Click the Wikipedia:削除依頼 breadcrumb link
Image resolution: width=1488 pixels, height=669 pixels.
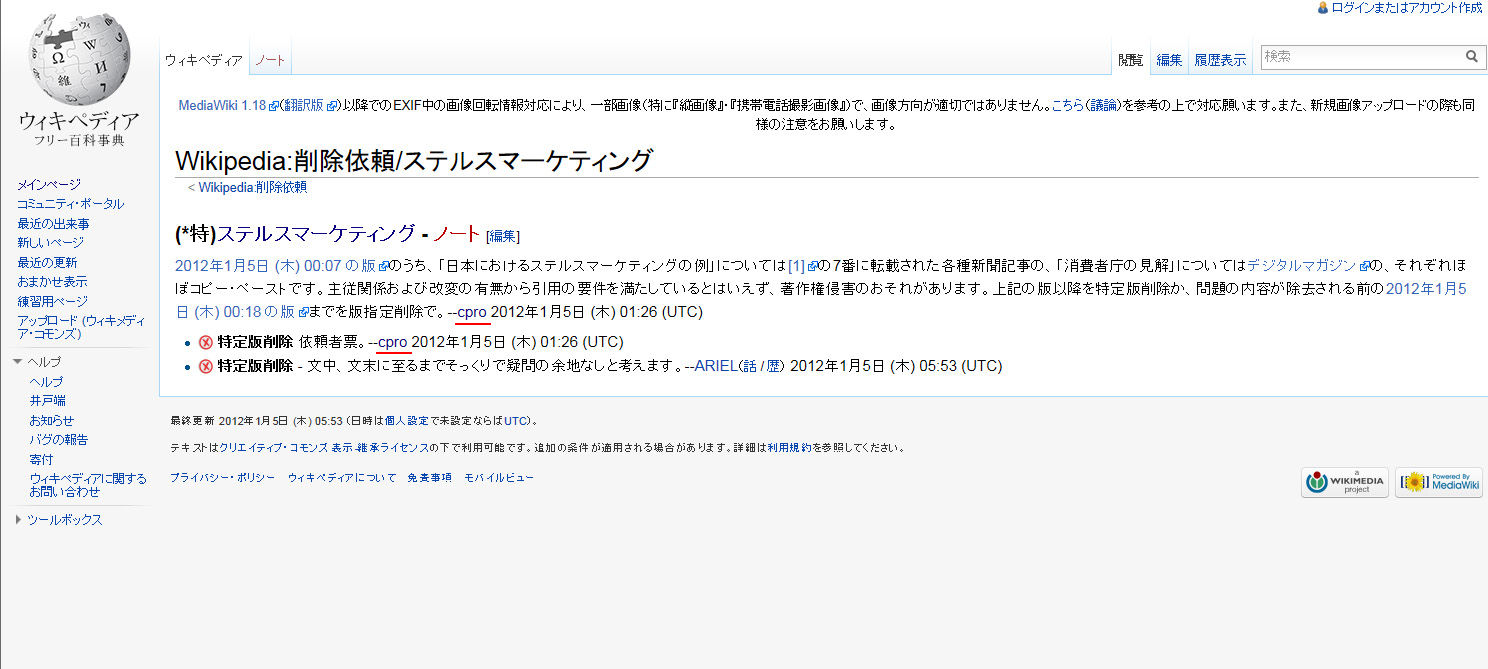tap(253, 187)
